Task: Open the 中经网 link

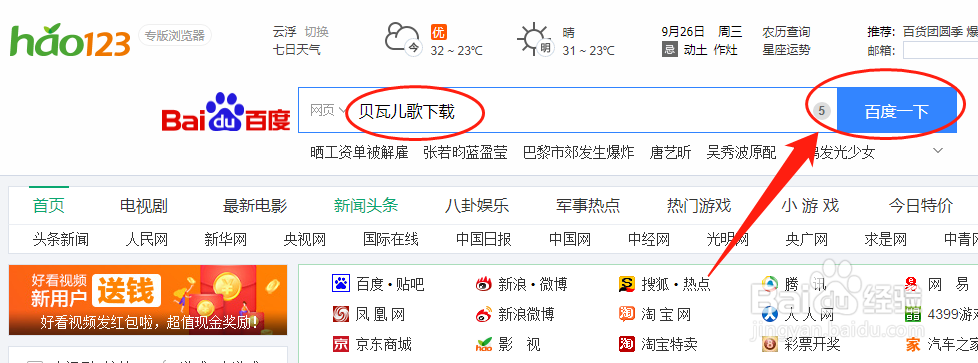Action: point(649,239)
